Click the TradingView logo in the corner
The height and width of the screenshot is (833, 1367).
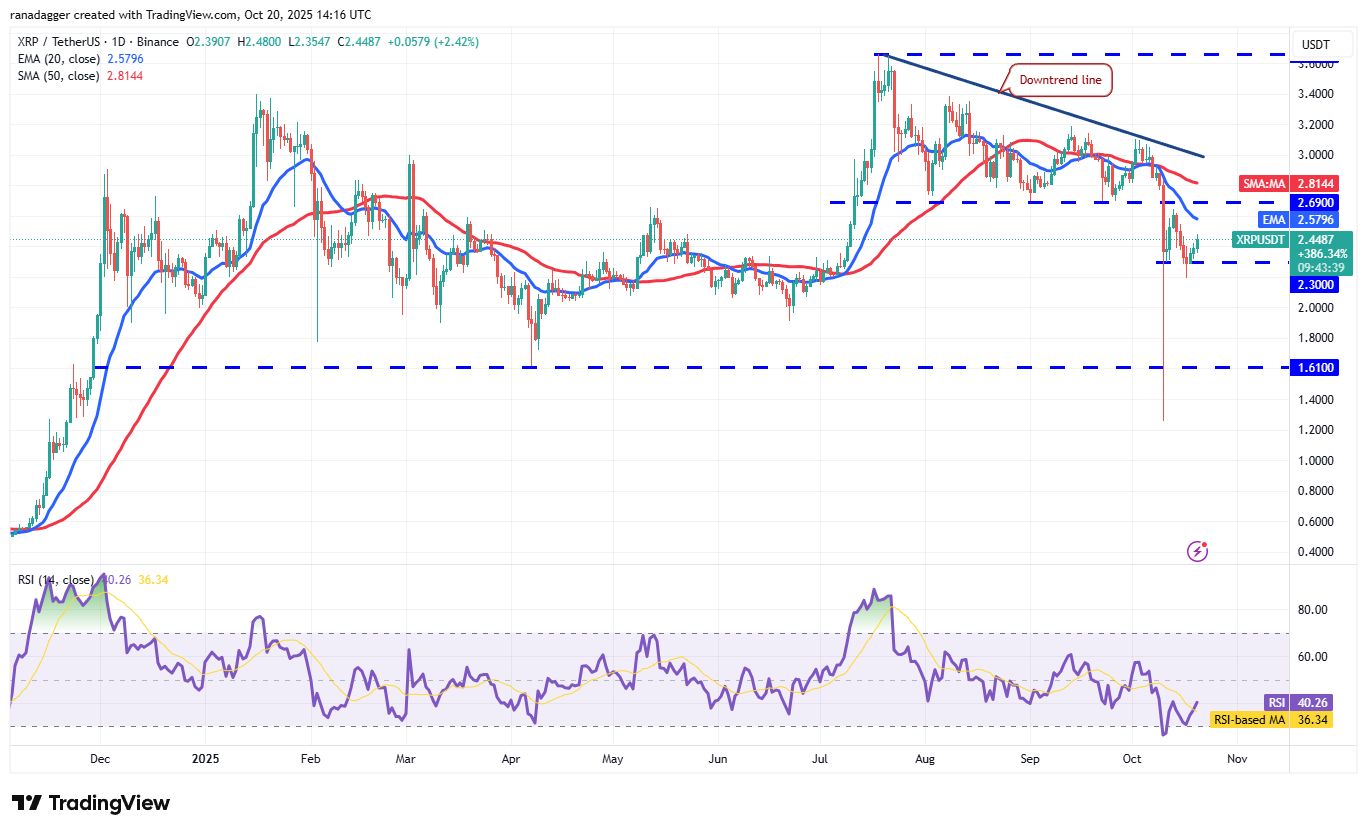point(90,803)
